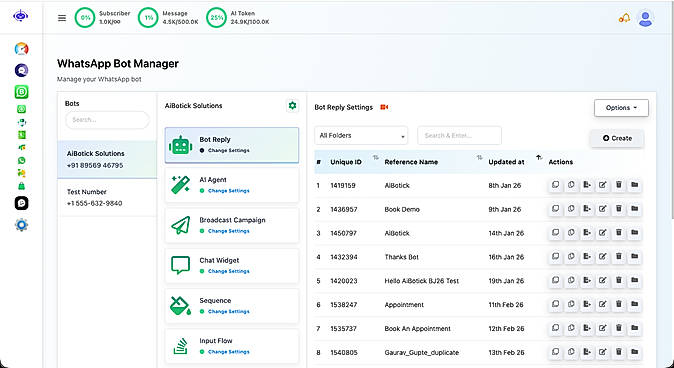Click Change Settings under Chat Widget
The image size is (674, 368).
click(x=228, y=271)
